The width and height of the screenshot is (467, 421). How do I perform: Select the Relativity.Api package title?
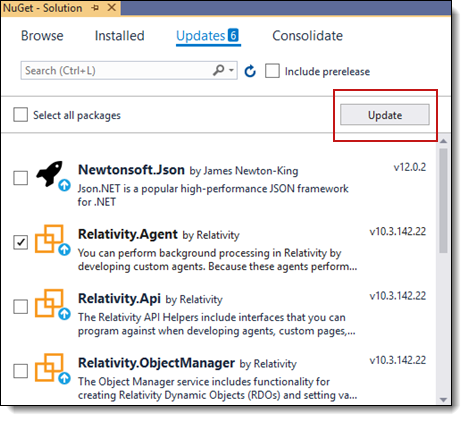pyautogui.click(x=119, y=298)
